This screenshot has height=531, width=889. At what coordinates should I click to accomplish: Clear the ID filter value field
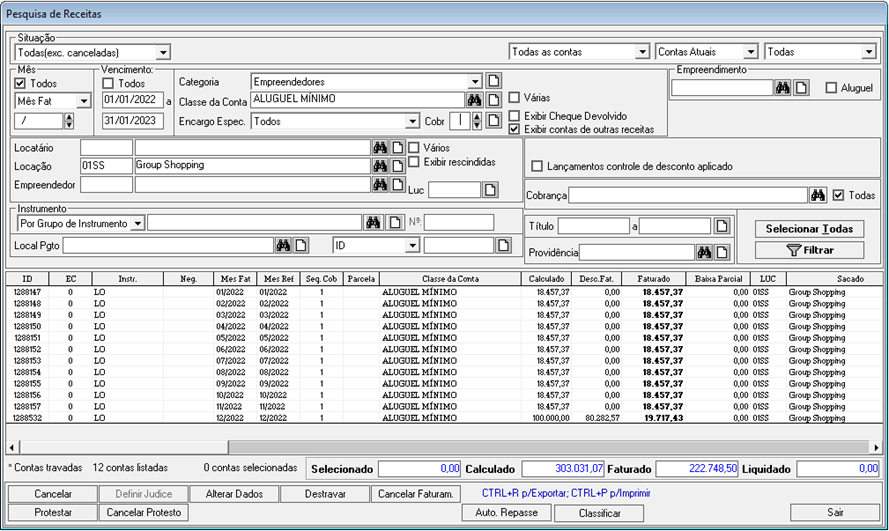[x=503, y=245]
